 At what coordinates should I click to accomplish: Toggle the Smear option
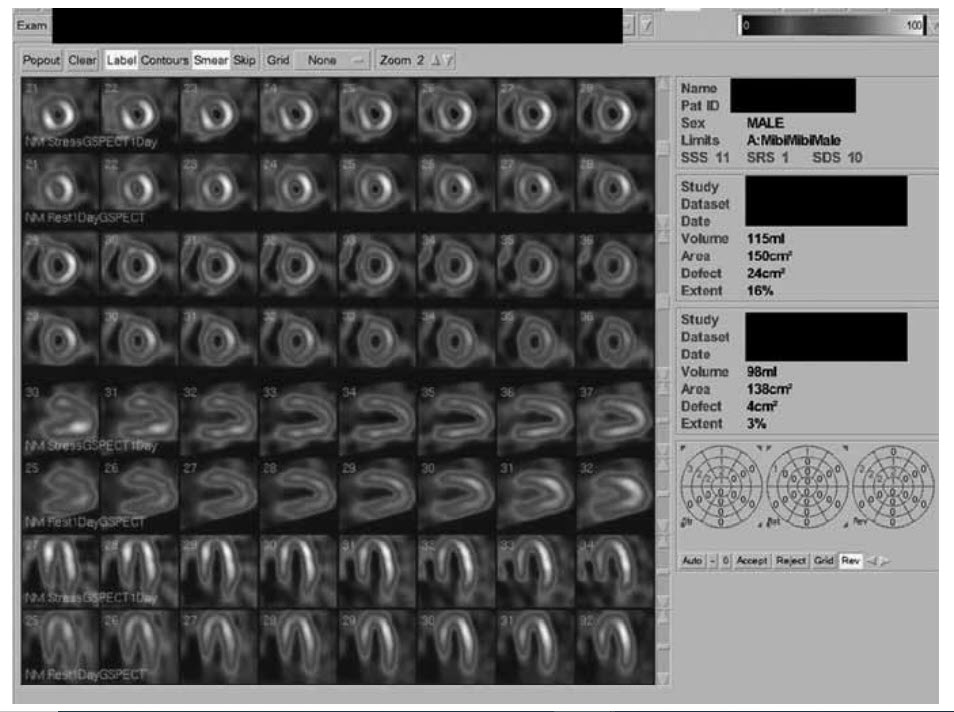pyautogui.click(x=210, y=60)
